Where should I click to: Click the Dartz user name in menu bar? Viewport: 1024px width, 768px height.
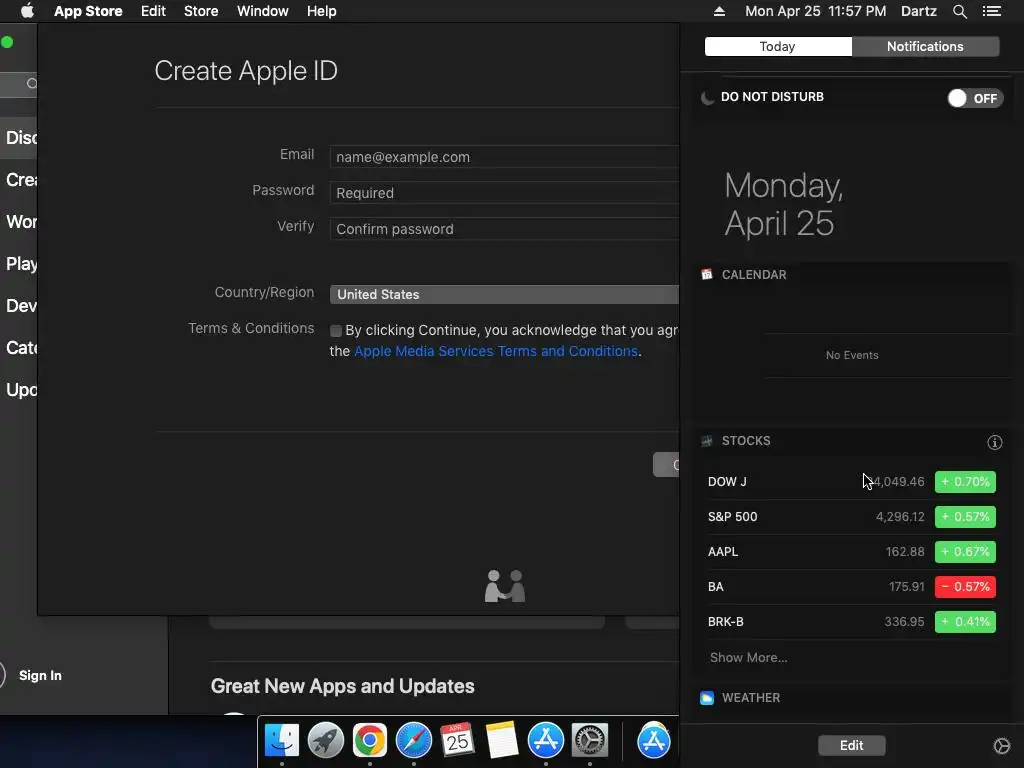(919, 11)
